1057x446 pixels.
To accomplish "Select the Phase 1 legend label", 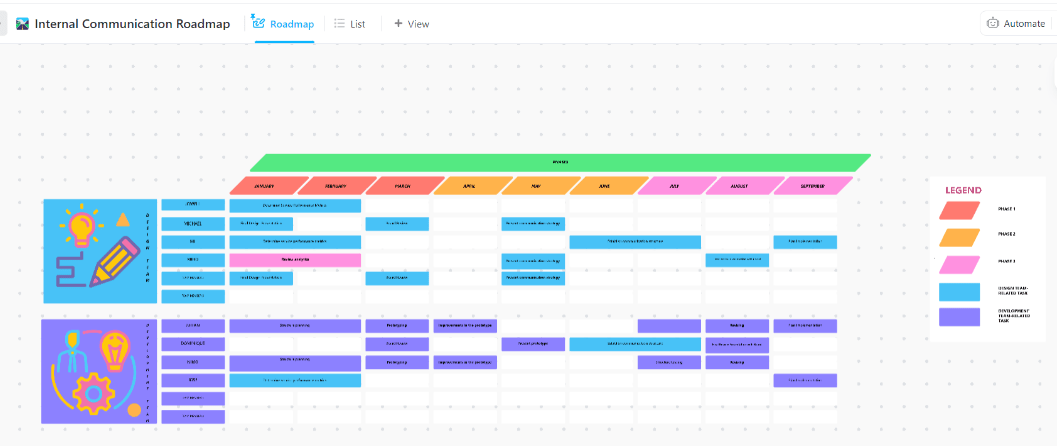I will tap(1006, 209).
